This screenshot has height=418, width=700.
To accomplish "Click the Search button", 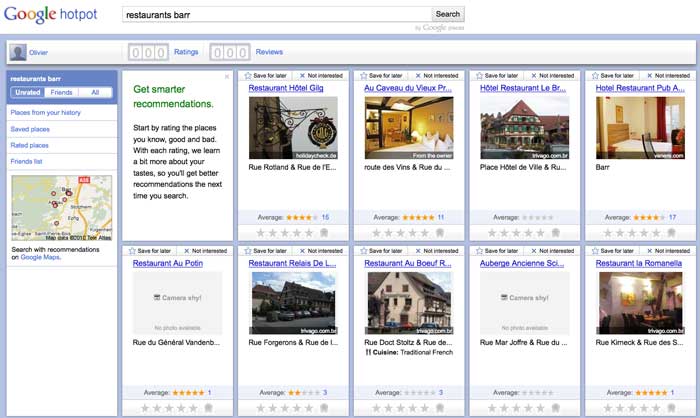I will pyautogui.click(x=447, y=14).
